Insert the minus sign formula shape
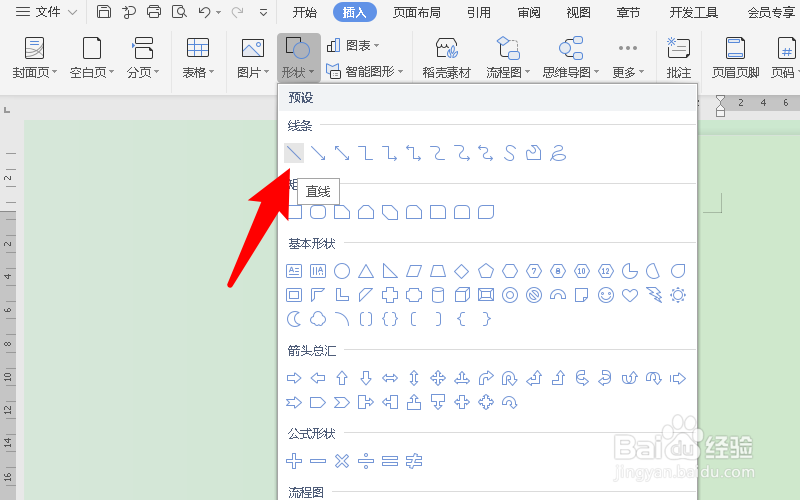 318,461
